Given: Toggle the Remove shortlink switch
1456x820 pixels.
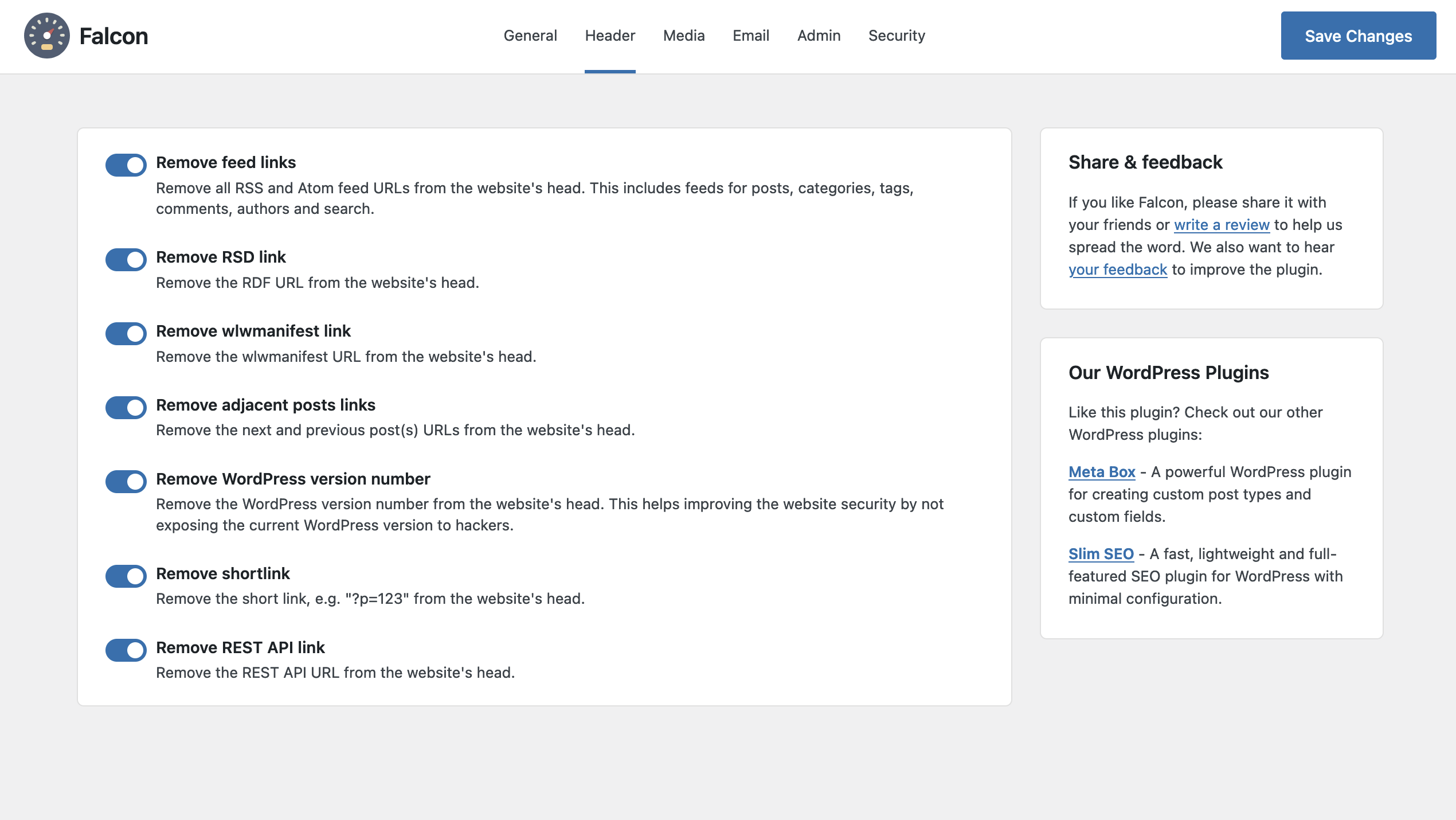Looking at the screenshot, I should pyautogui.click(x=126, y=576).
